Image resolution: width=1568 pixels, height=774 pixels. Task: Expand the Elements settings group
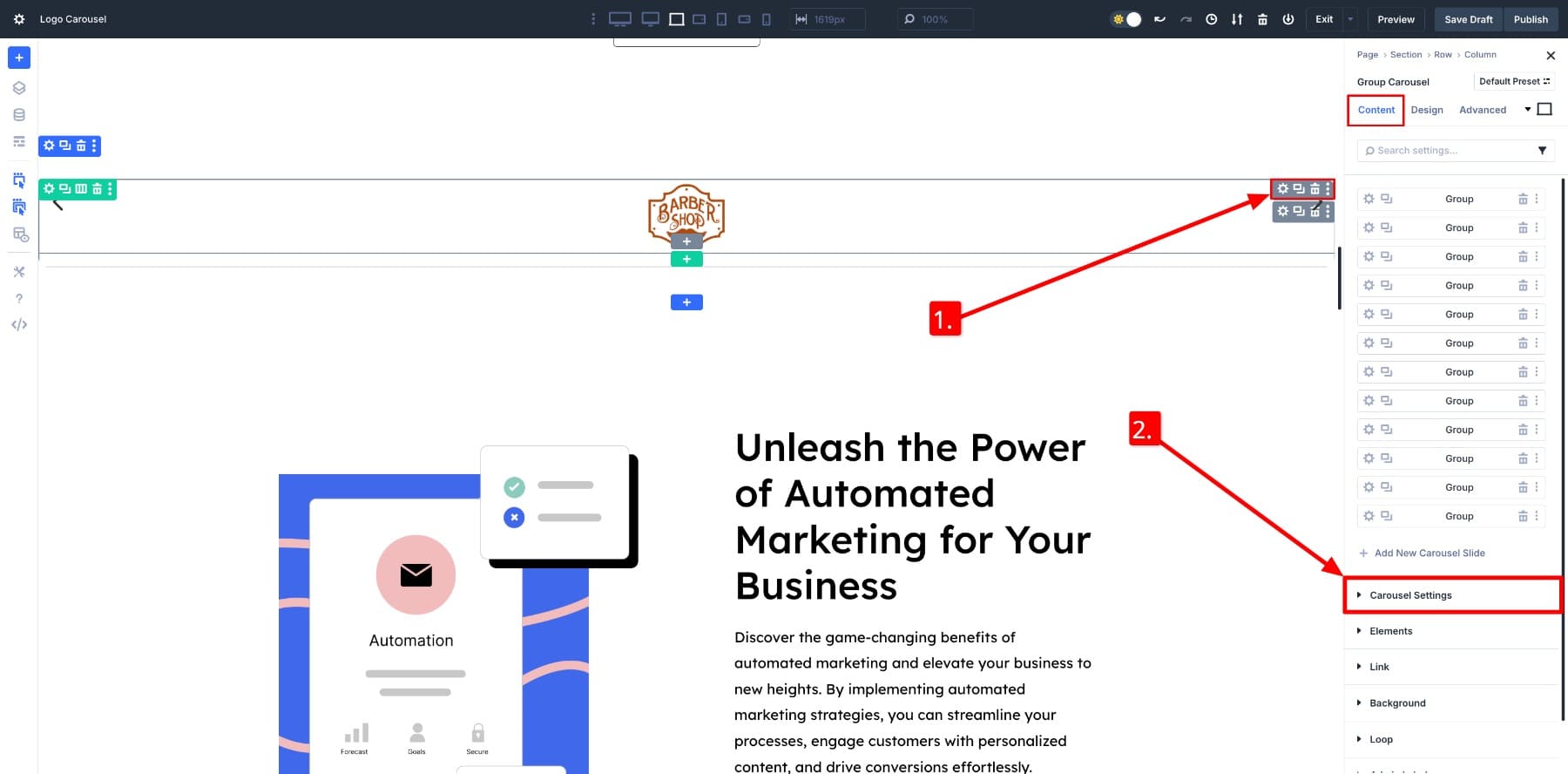pos(1390,631)
